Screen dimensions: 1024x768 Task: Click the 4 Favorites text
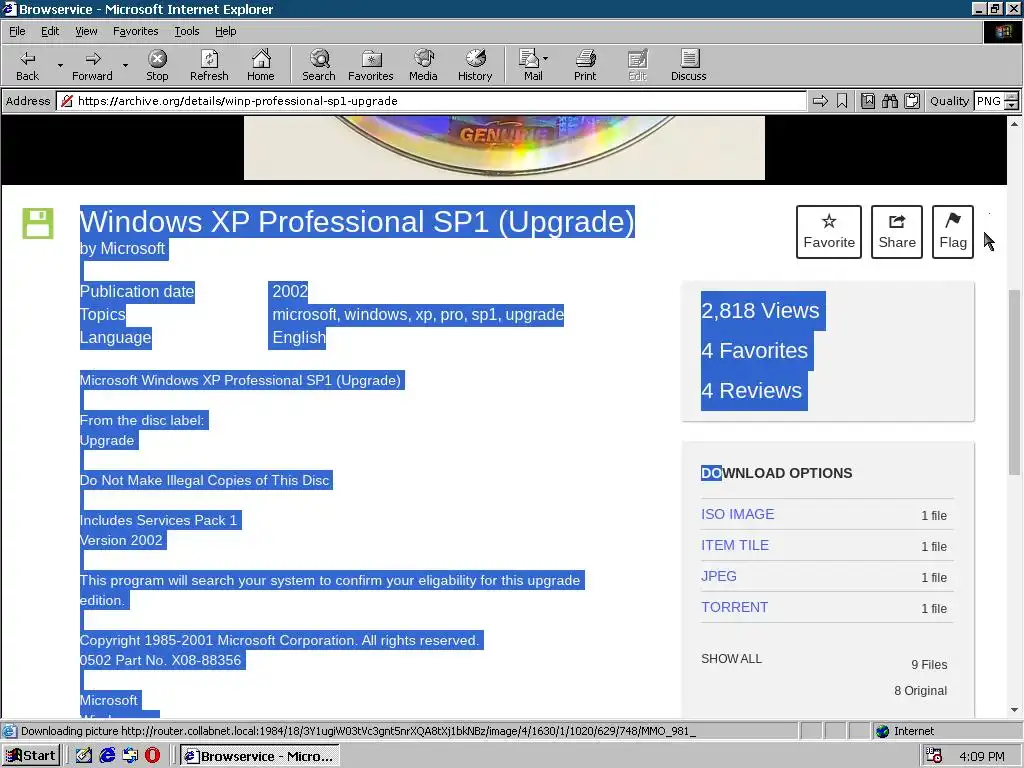coord(754,351)
